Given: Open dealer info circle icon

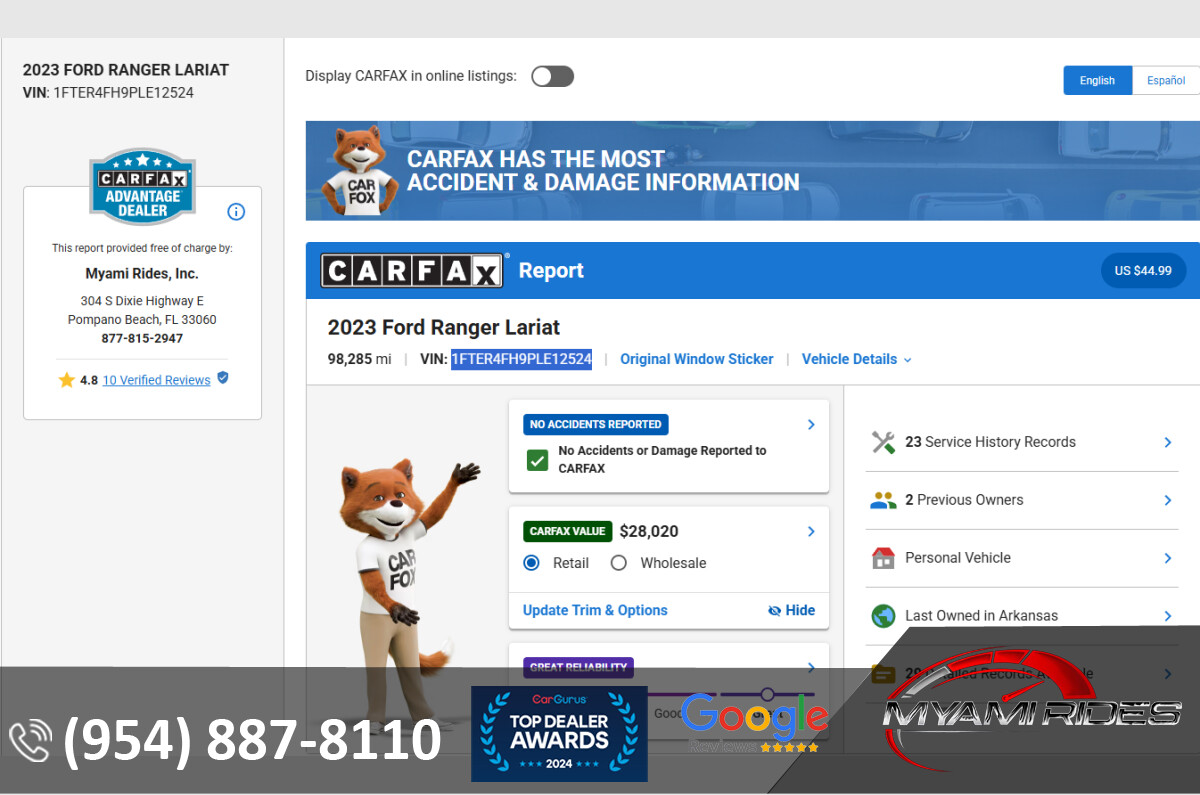Looking at the screenshot, I should click(236, 212).
